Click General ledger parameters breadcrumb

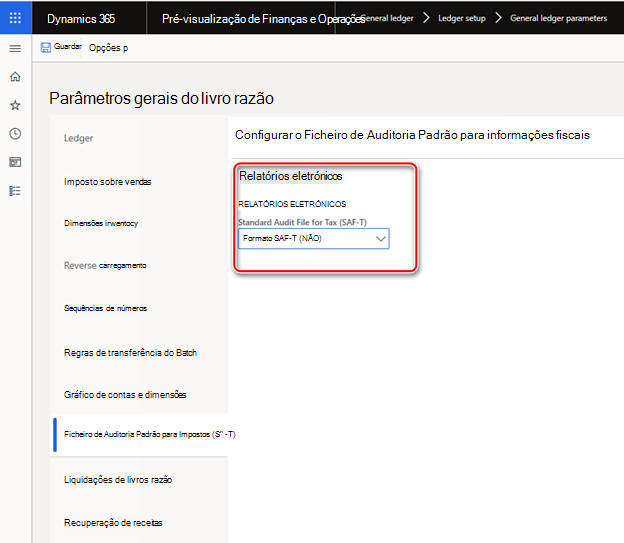[x=559, y=18]
